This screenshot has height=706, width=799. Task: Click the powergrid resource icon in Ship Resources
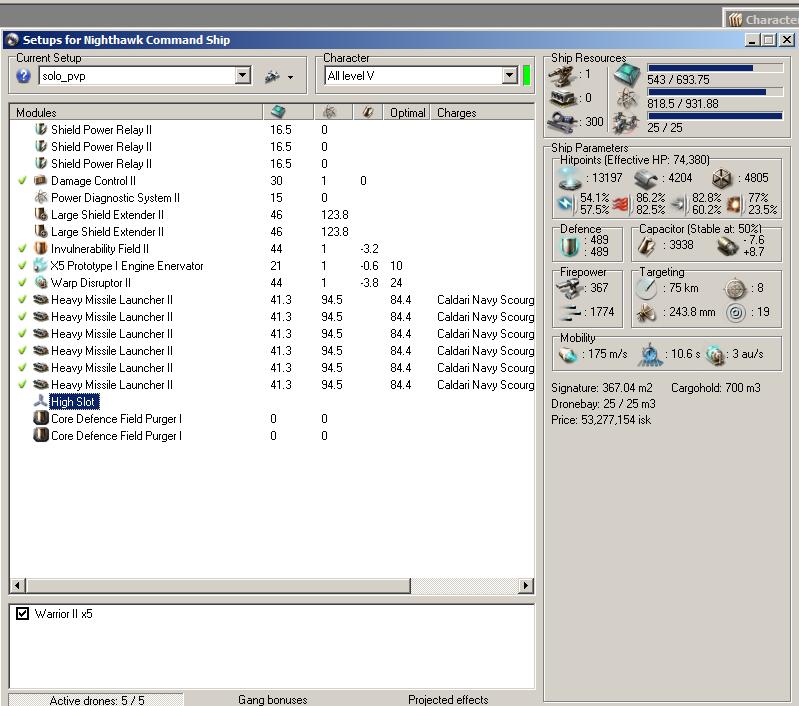tap(627, 98)
